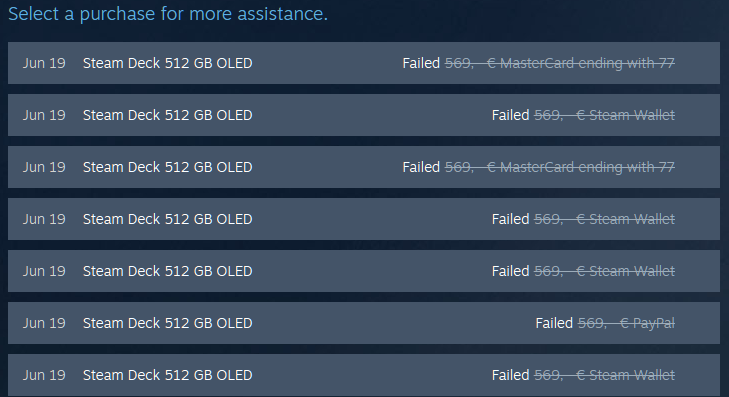The width and height of the screenshot is (729, 397).
Task: Click 'Failed' label on first MasterCard purchase
Action: tap(421, 63)
